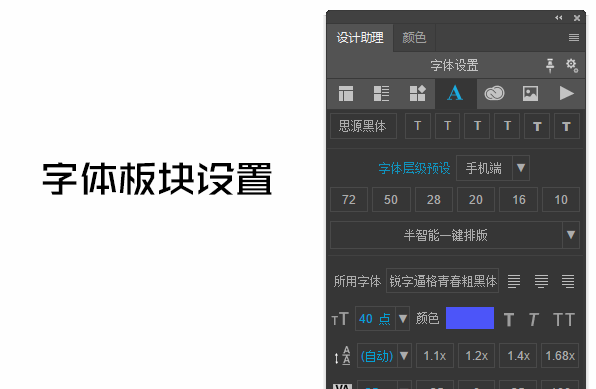Image resolution: width=596 pixels, height=389 pixels.
Task: Pin the 字体设置 panel with pushpin
Action: [550, 65]
